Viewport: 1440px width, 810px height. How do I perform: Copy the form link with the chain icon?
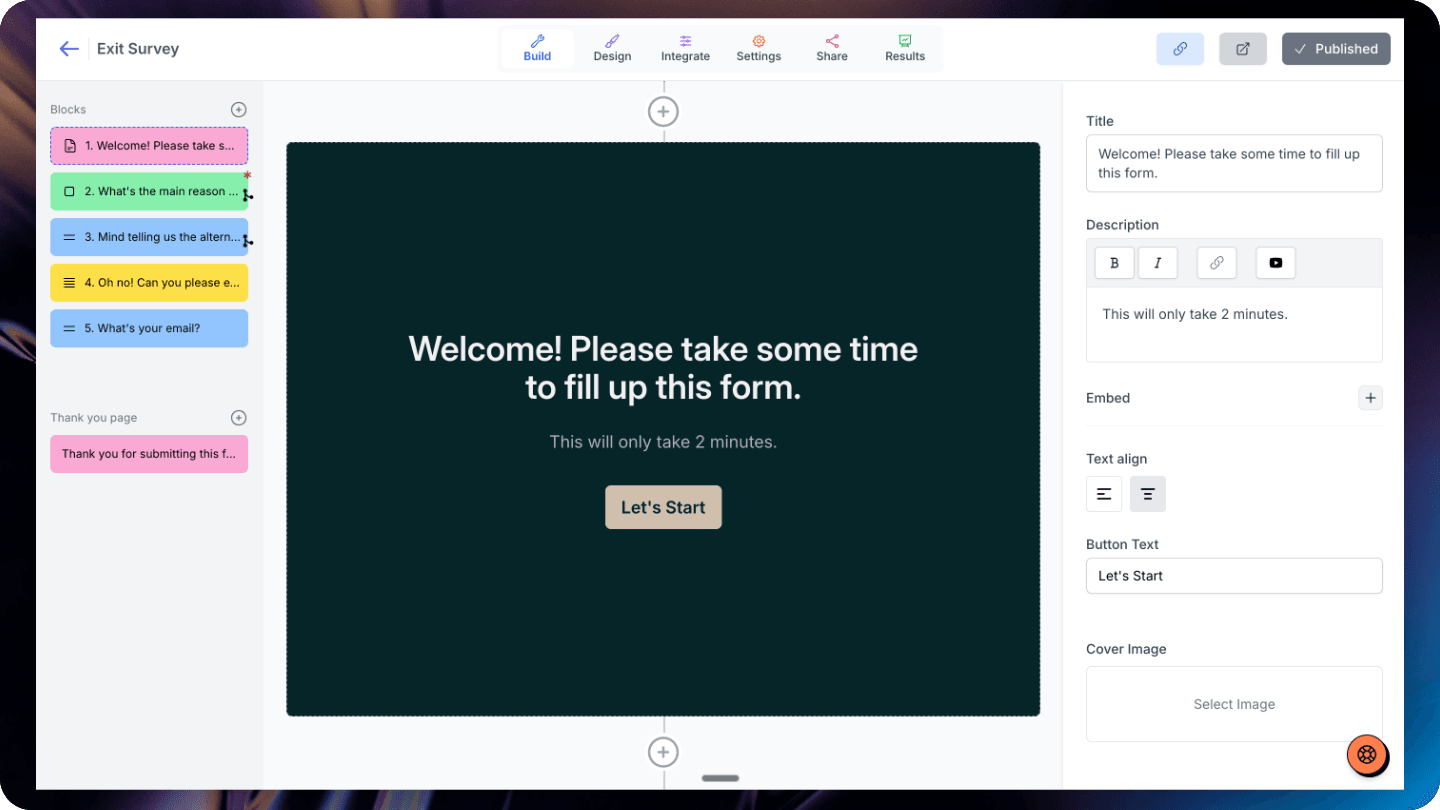pos(1180,49)
